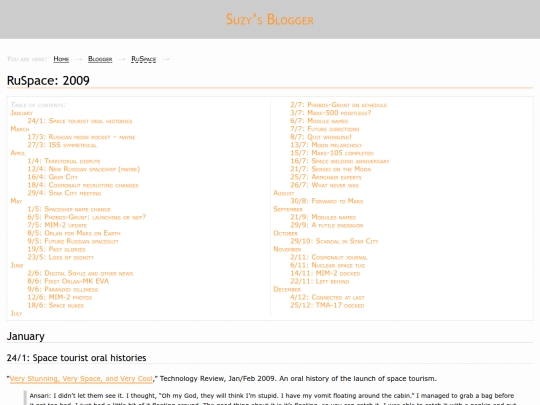Open '15/7: Mars-105 completed' entry
This screenshot has width=540, height=405.
point(332,153)
